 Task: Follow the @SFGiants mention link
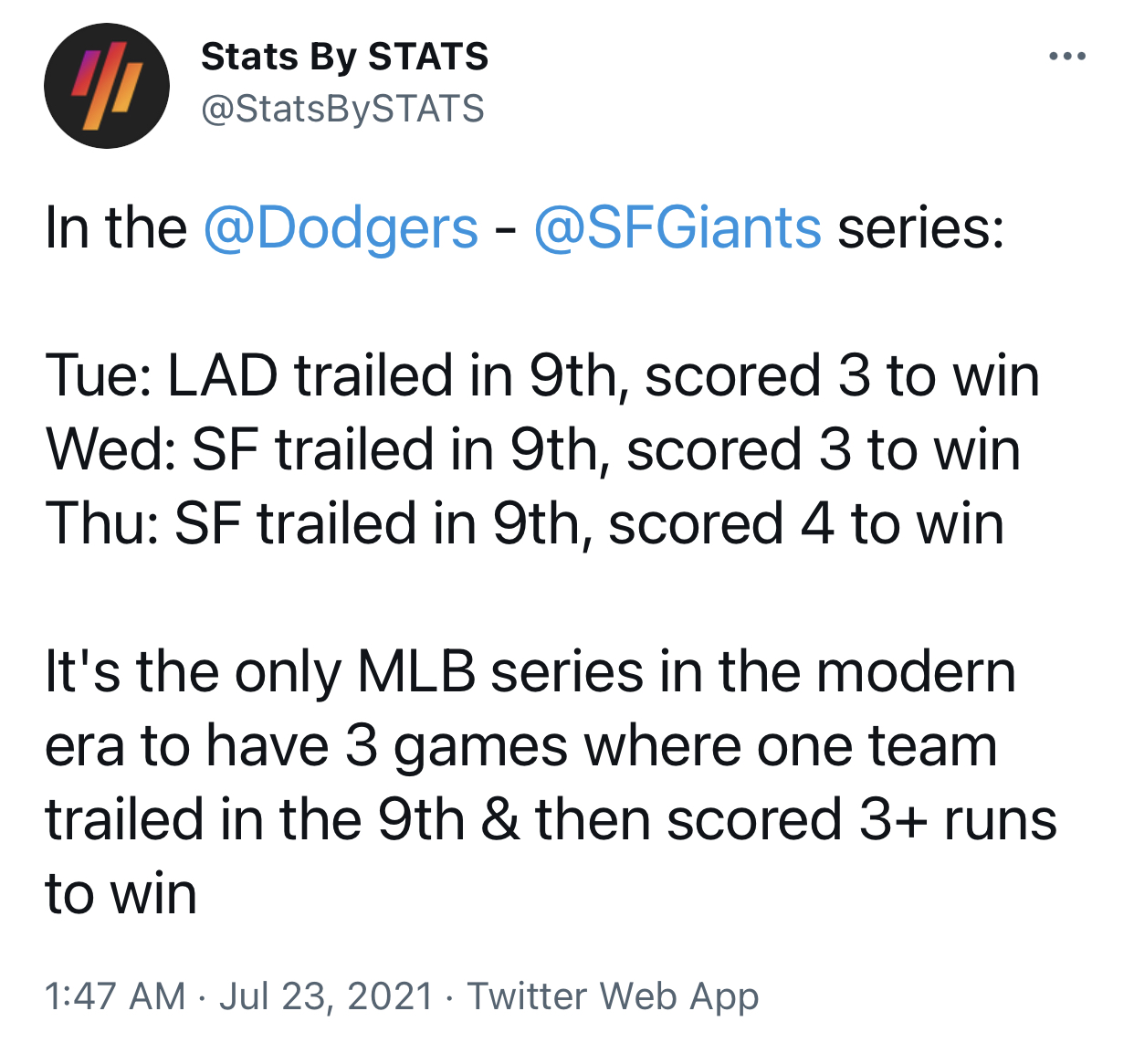coord(677,227)
